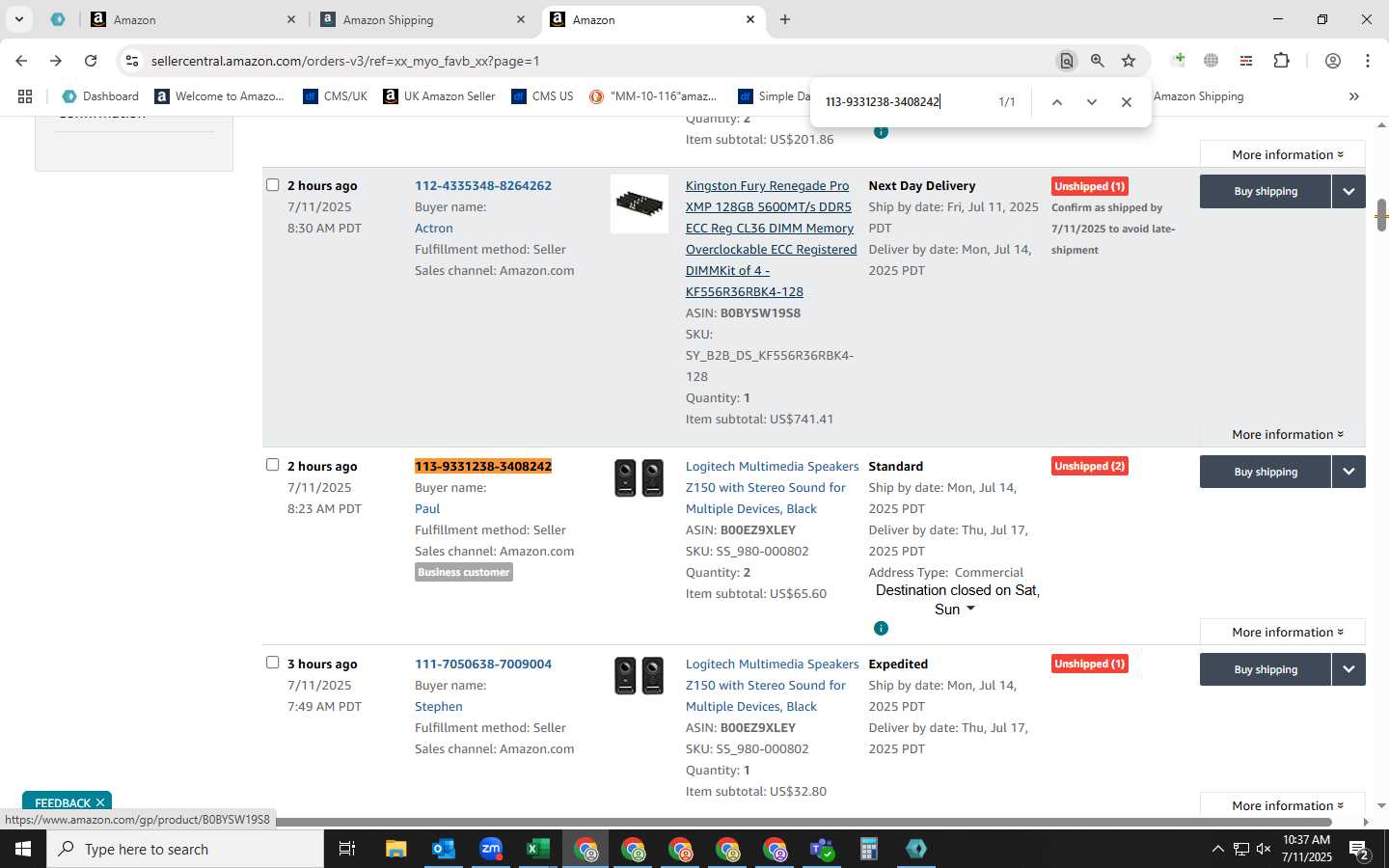Open Outlook from taskbar

click(x=444, y=849)
